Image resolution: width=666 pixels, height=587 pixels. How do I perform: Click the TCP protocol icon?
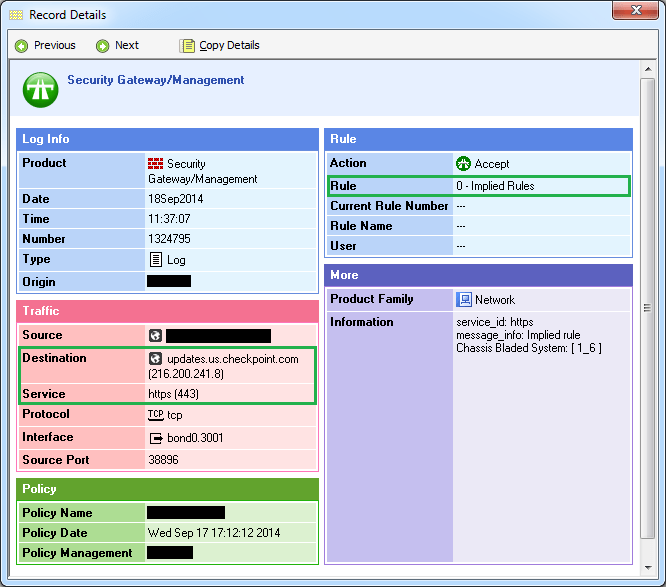(155, 415)
